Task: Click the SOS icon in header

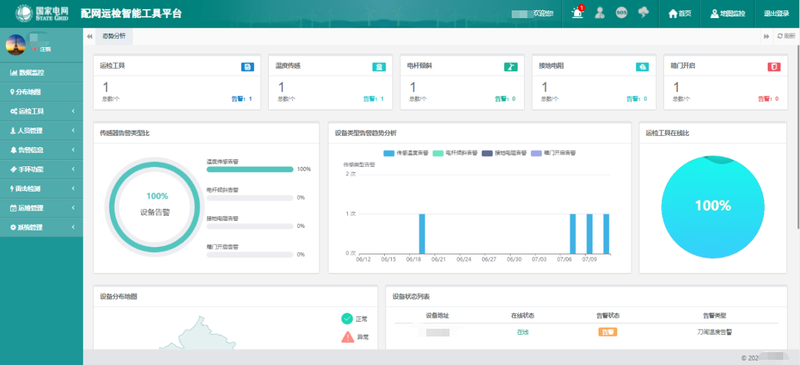Action: click(621, 13)
